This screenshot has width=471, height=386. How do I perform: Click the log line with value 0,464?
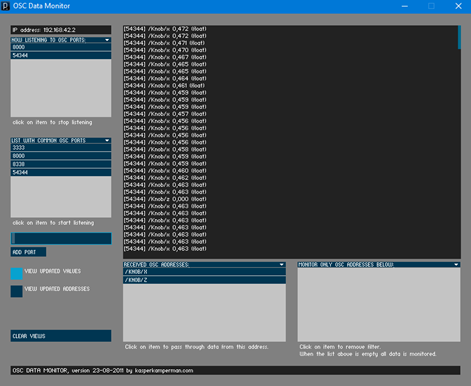pyautogui.click(x=165, y=78)
